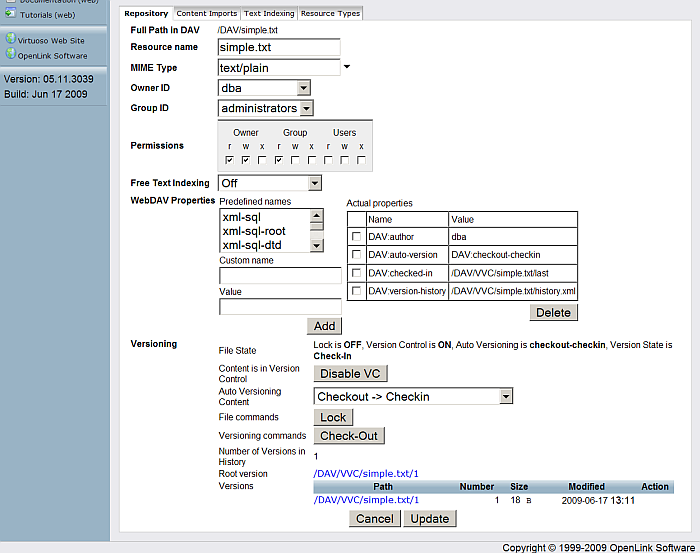Open the Free Text Indexing dropdown
700x553 pixels.
269,183
